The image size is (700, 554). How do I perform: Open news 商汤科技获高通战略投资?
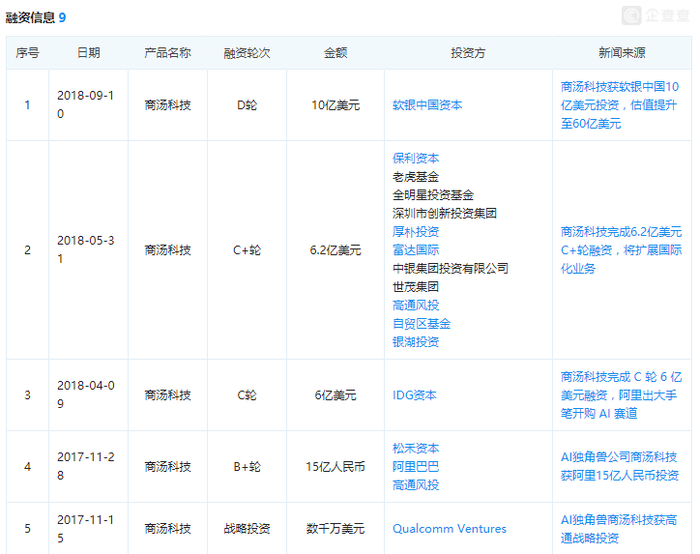(x=619, y=529)
